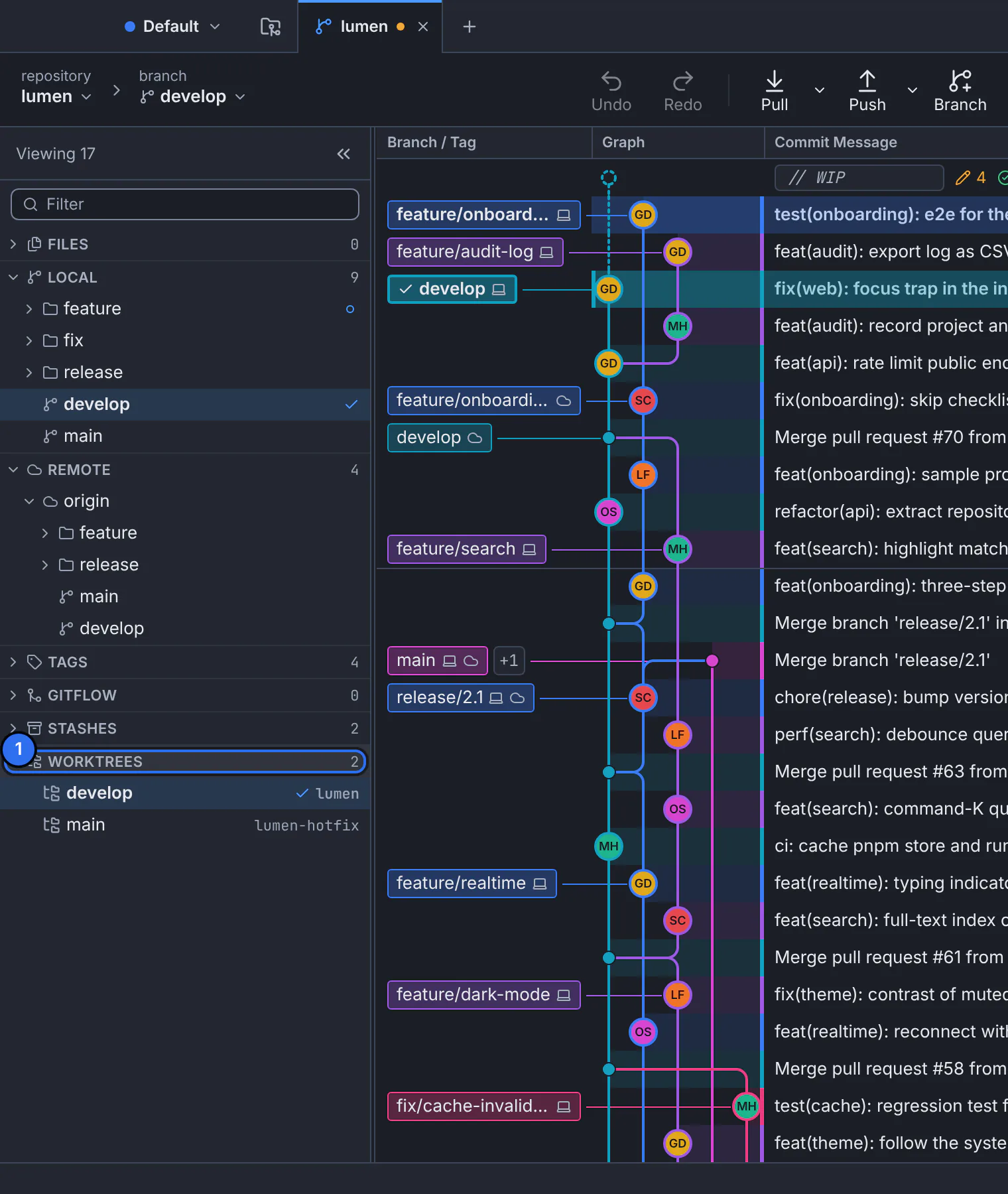Click MH avatar on fix/cache-invalid row
This screenshot has width=1008, height=1194.
746,1106
